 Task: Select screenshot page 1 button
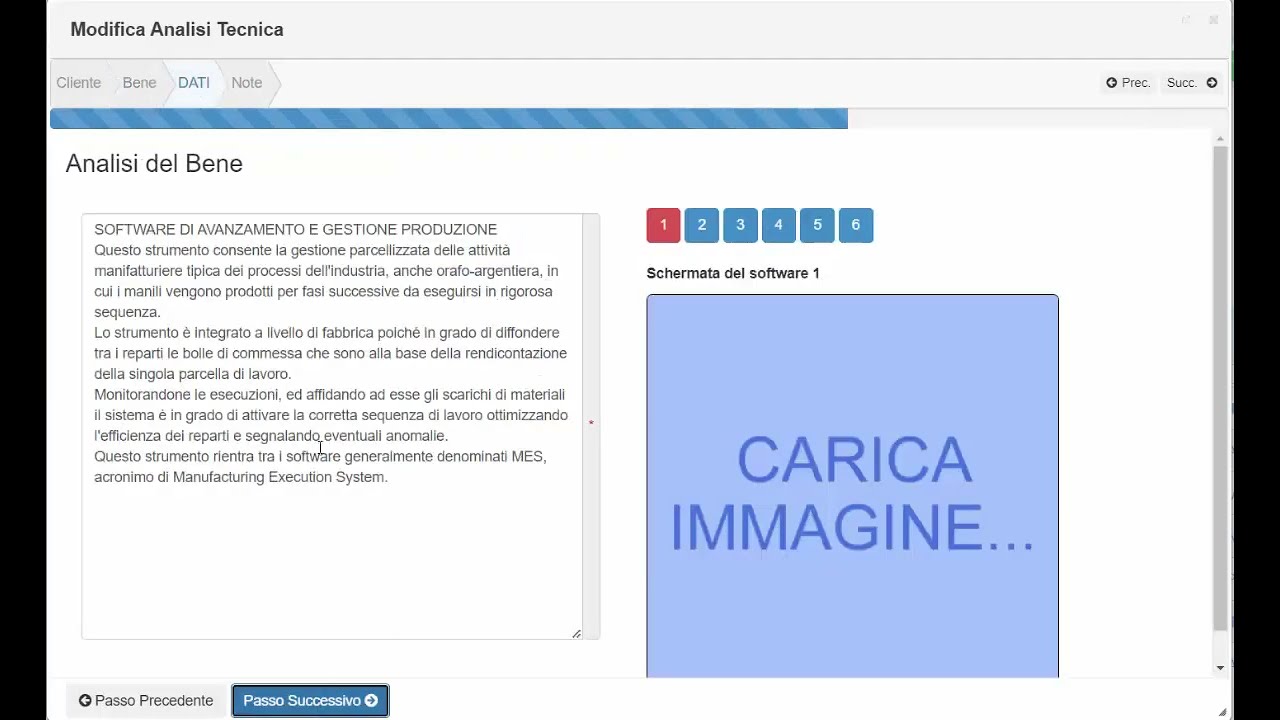tap(663, 225)
